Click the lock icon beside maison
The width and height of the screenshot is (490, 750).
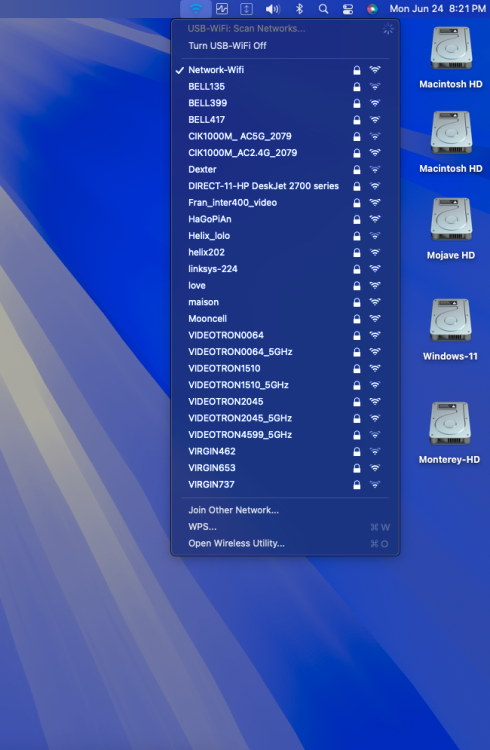(356, 302)
